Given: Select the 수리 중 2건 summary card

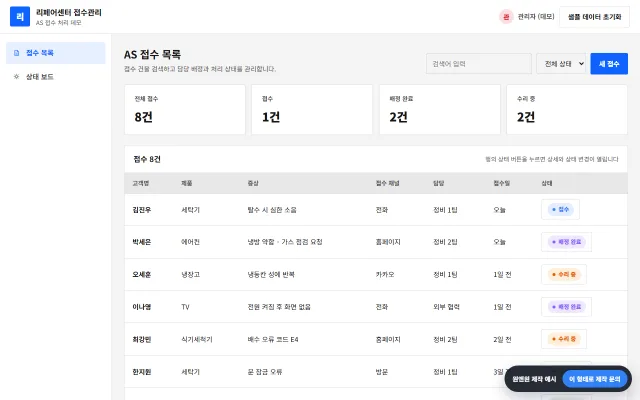Looking at the screenshot, I should pyautogui.click(x=567, y=109).
